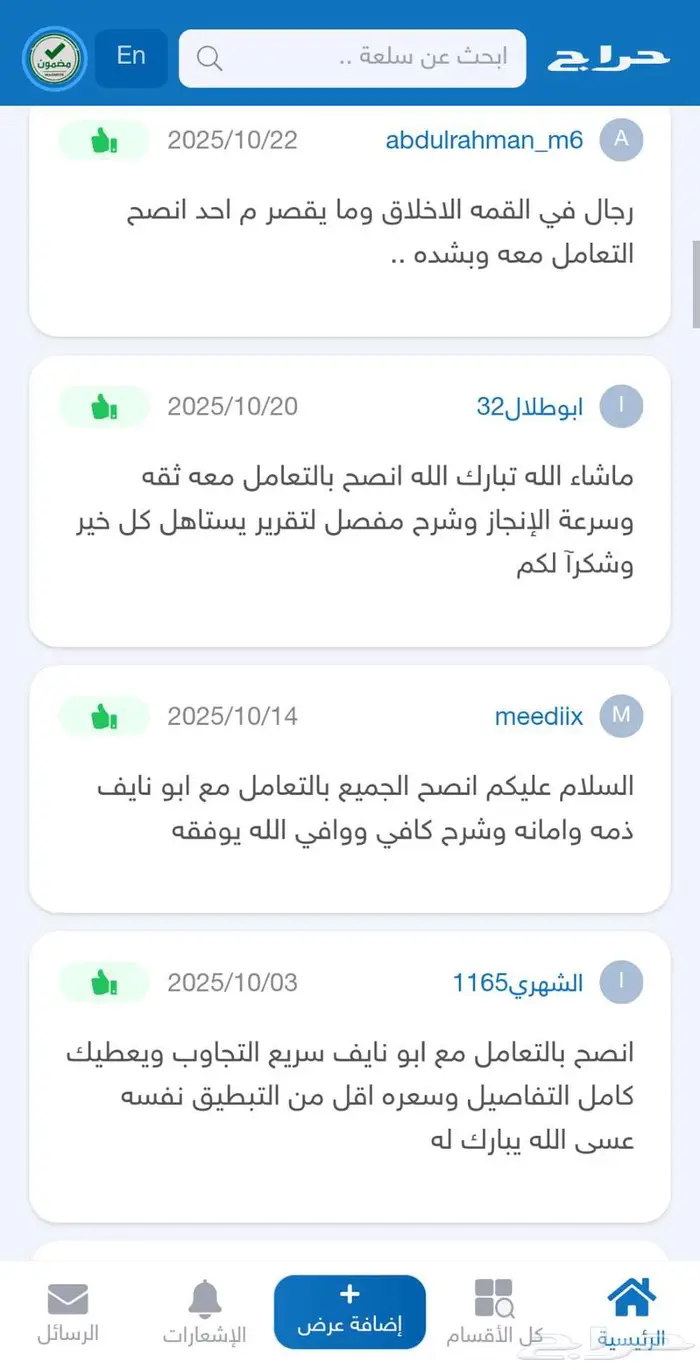Click the magnifying glass search icon
Image resolution: width=700 pixels, height=1370 pixels.
[210, 58]
